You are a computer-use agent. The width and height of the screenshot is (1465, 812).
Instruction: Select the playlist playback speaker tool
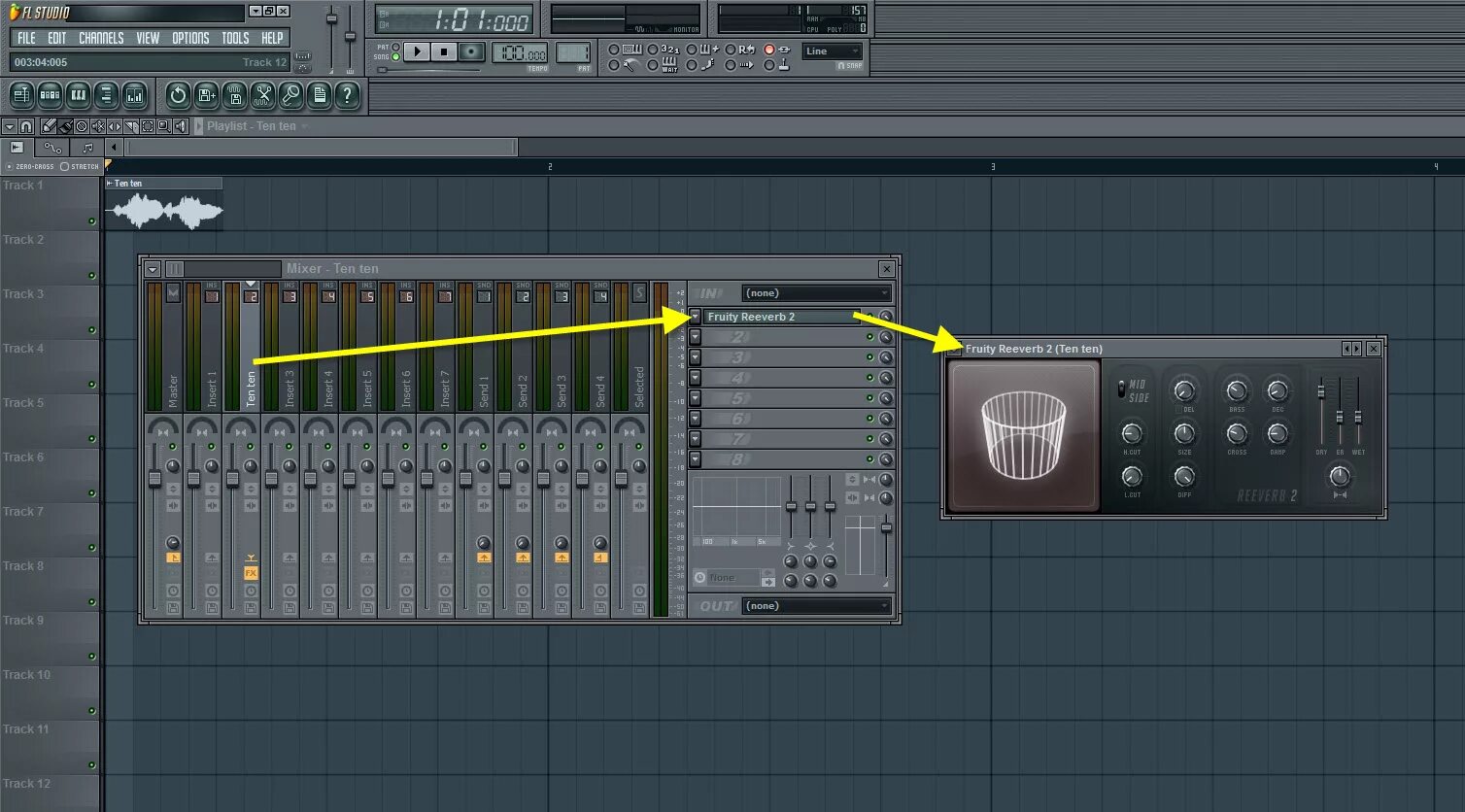(181, 126)
